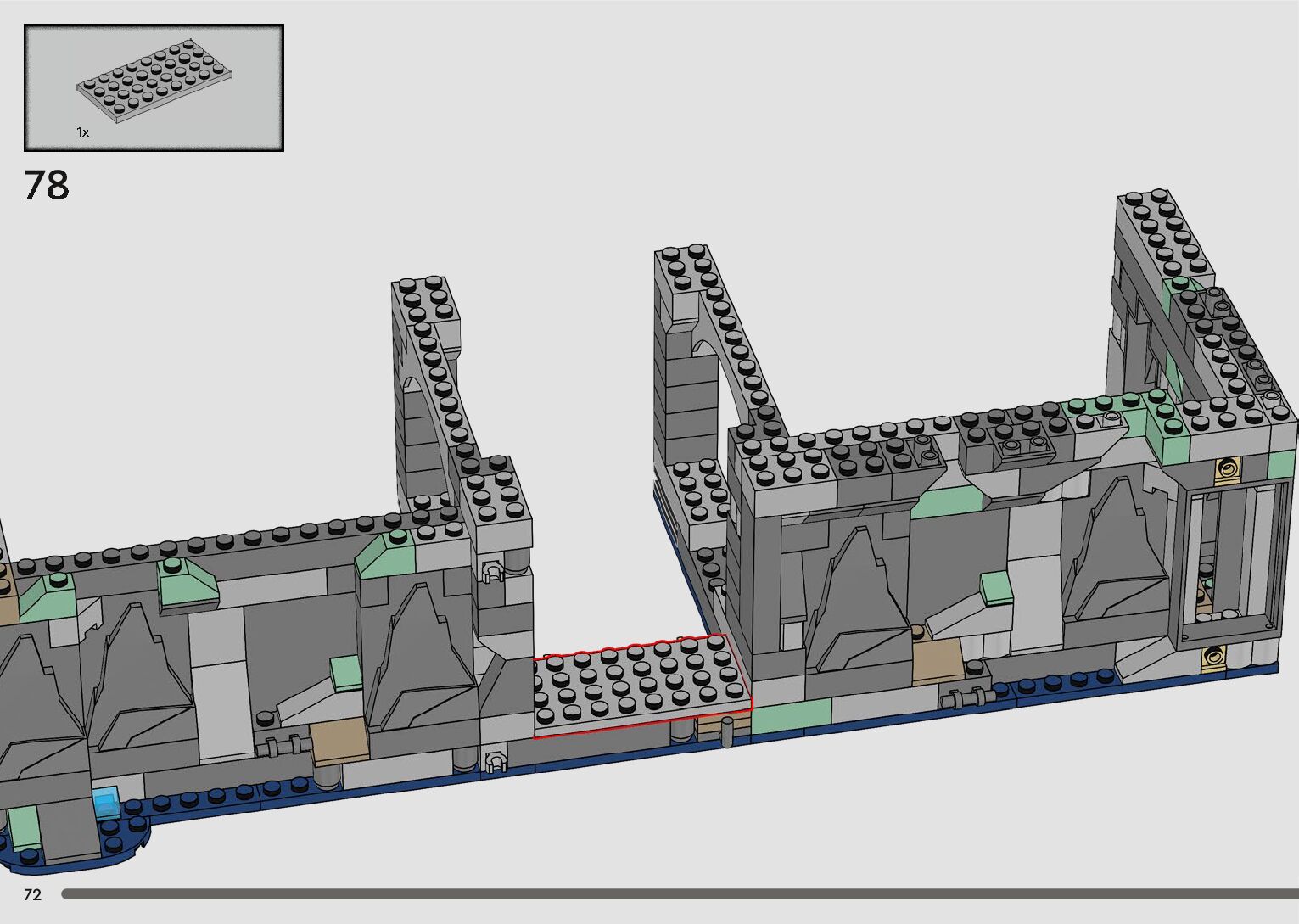Click the page progress bar at bottom

click(679, 893)
